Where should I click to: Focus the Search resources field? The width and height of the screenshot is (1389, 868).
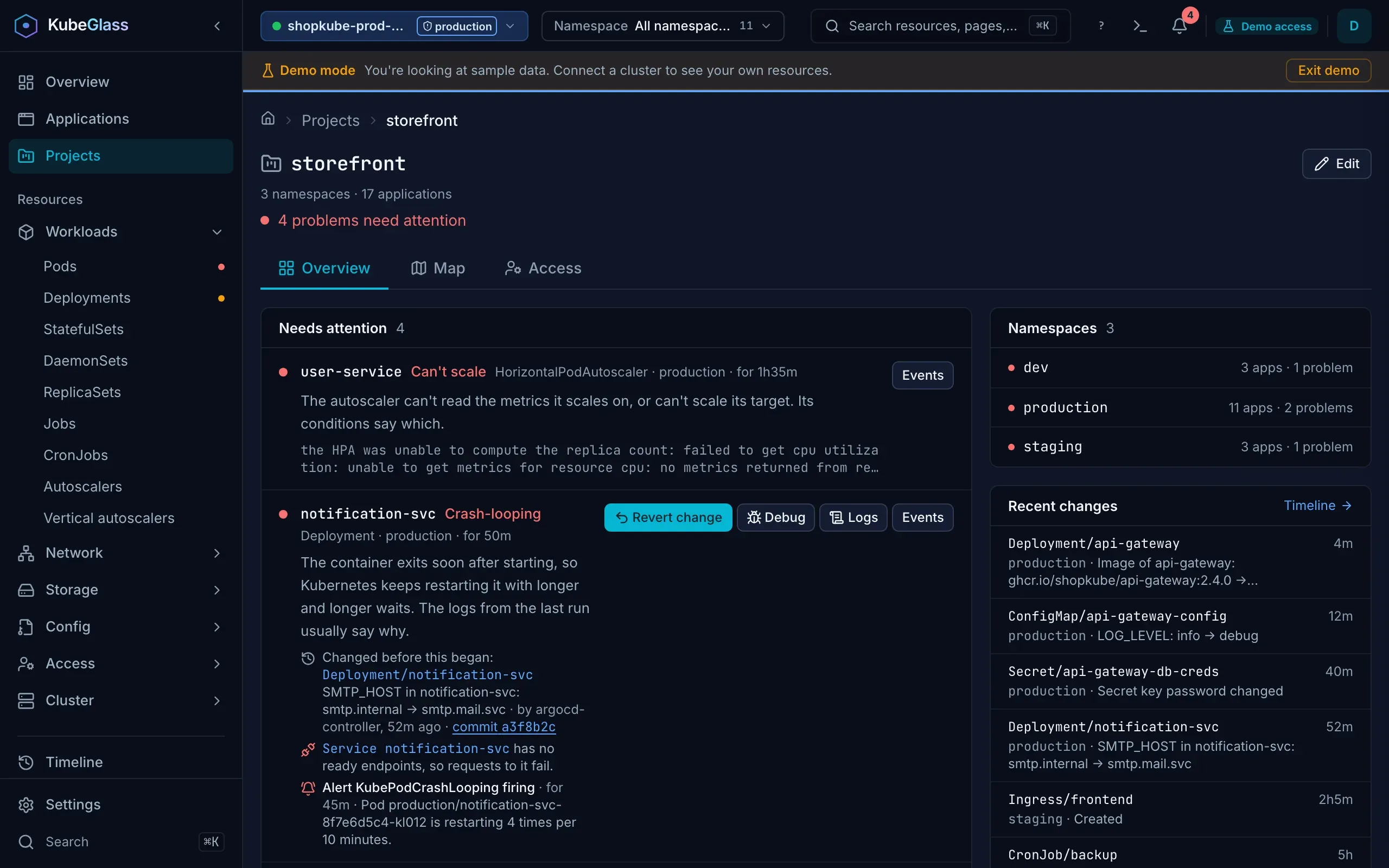(x=940, y=26)
